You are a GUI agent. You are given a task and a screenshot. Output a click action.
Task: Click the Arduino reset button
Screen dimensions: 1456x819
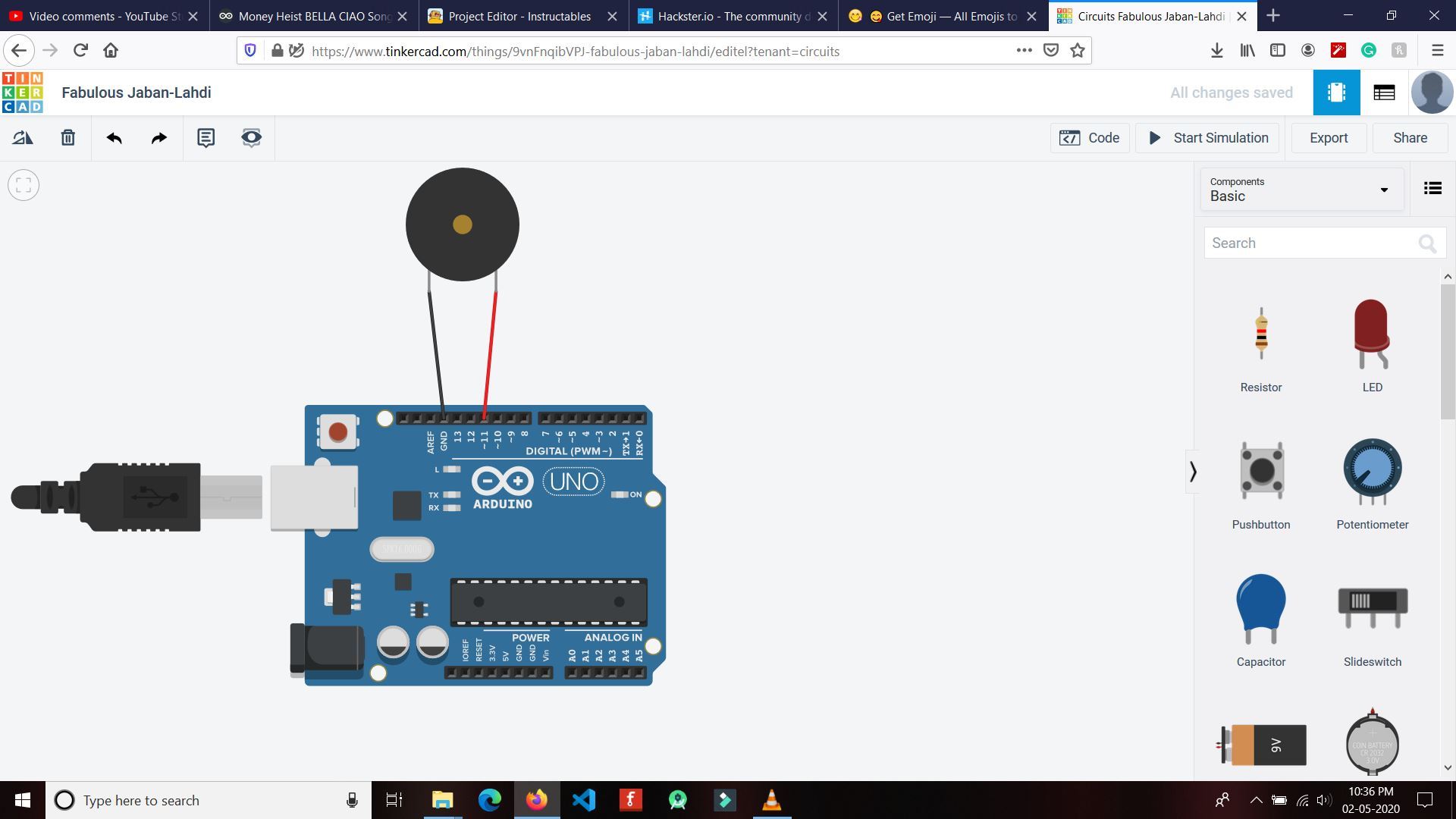point(338,432)
